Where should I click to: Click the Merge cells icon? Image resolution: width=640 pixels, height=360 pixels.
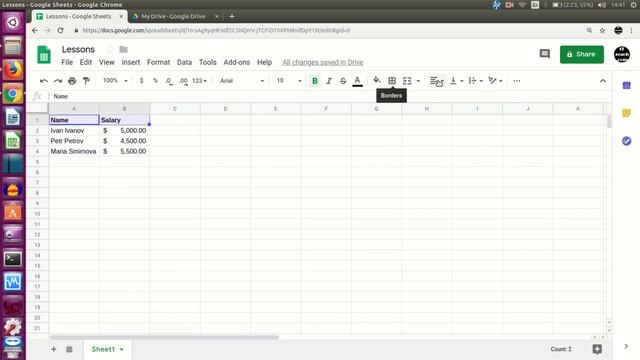tap(407, 81)
